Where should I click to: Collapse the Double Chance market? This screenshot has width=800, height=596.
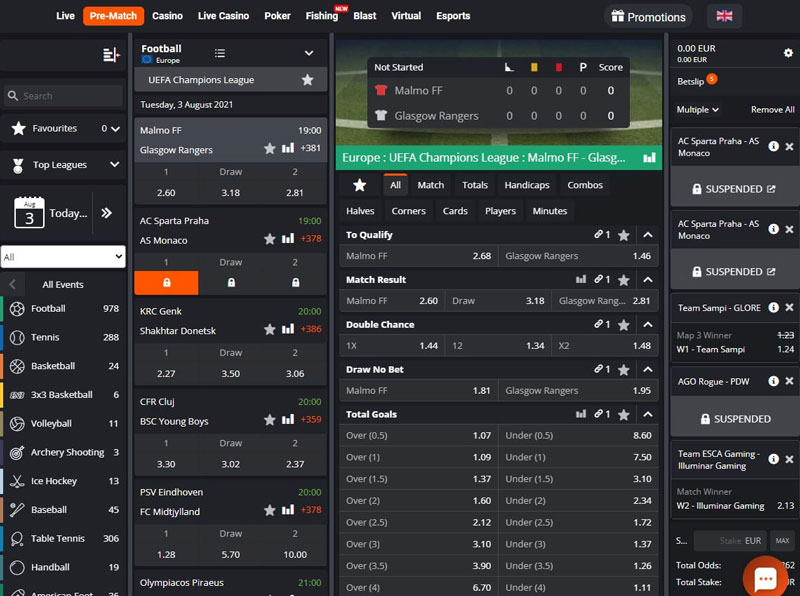point(647,325)
